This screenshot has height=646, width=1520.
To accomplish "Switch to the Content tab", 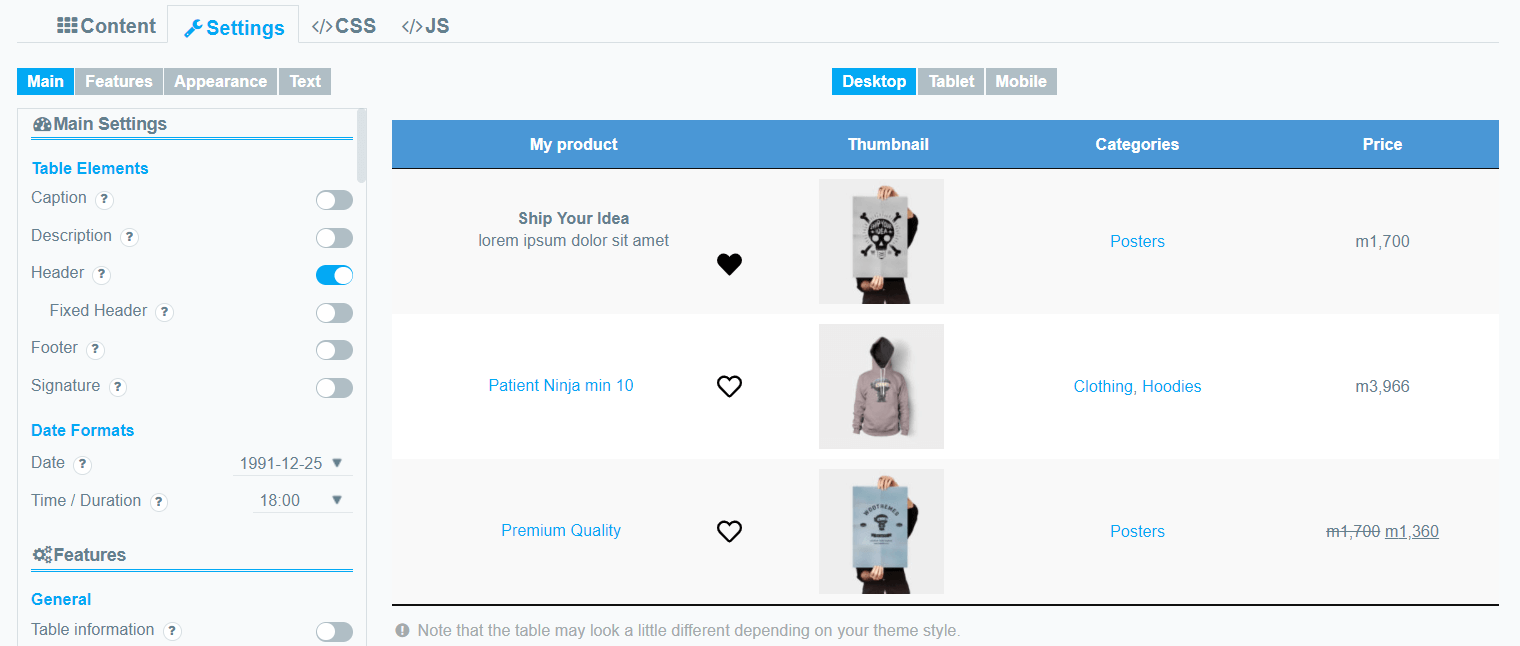I will click(106, 25).
